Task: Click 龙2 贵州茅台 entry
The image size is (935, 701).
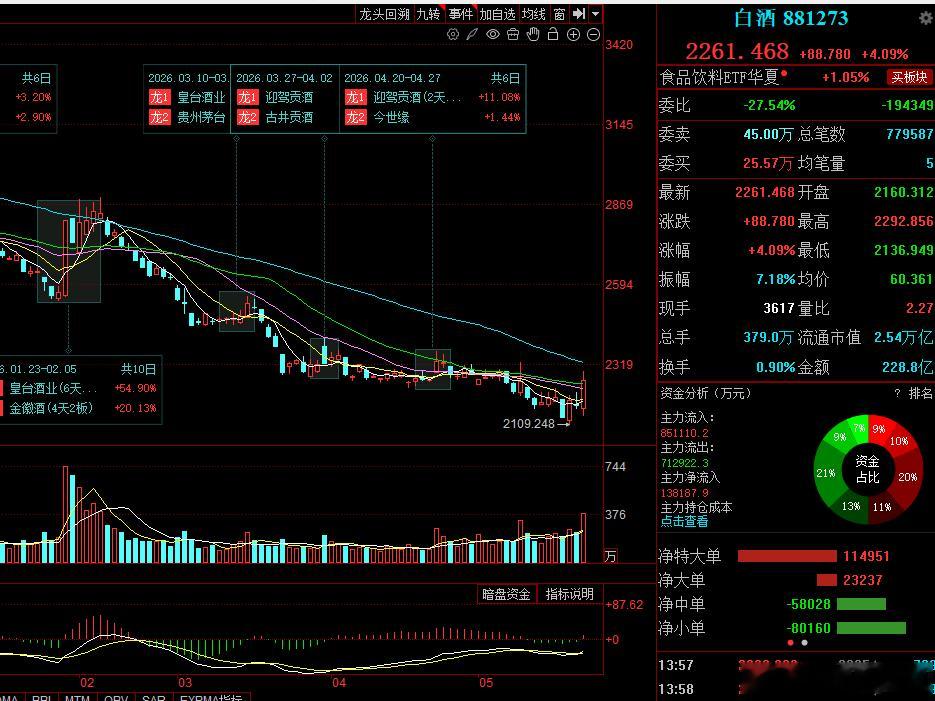Action: point(187,117)
